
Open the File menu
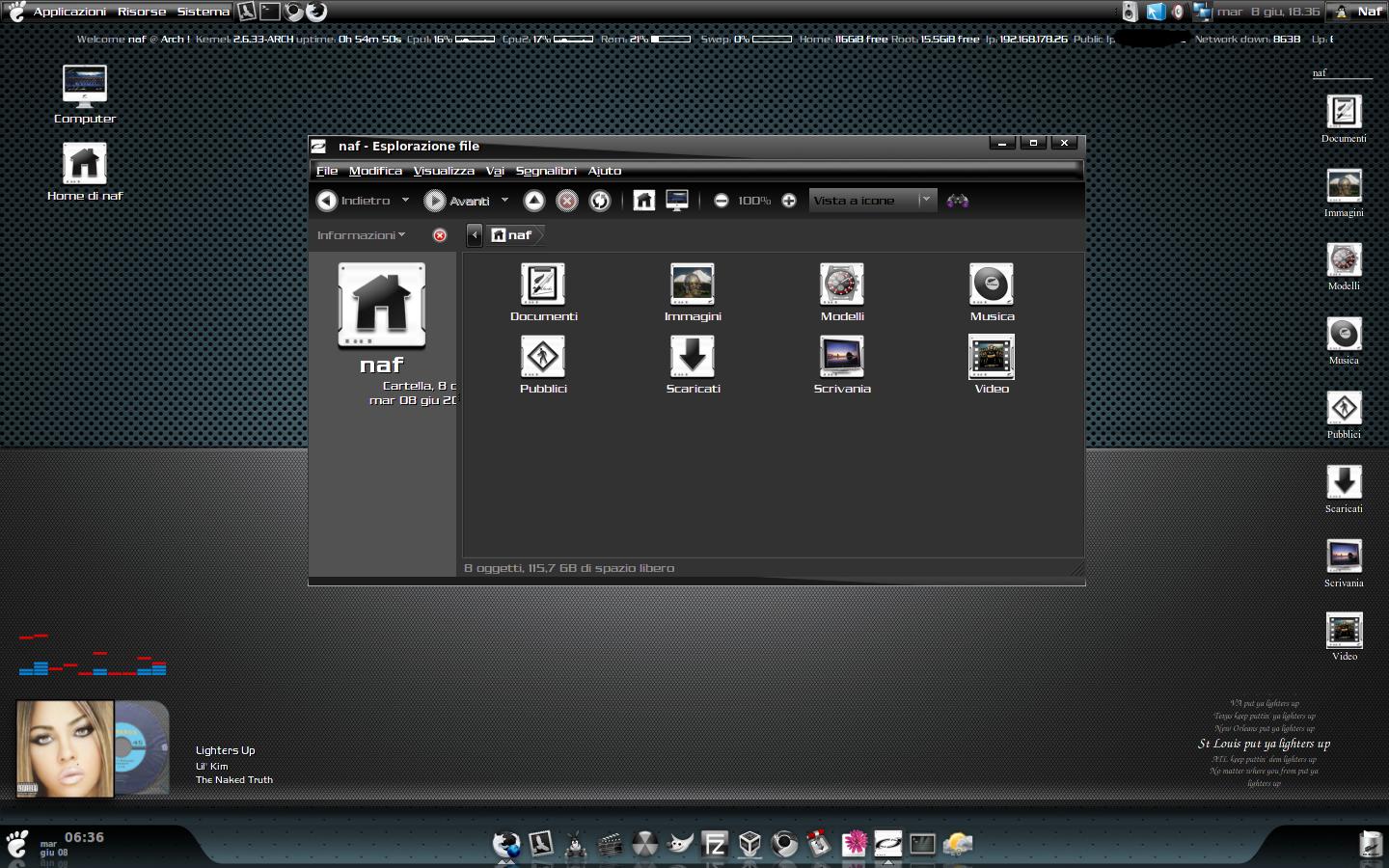pos(327,171)
